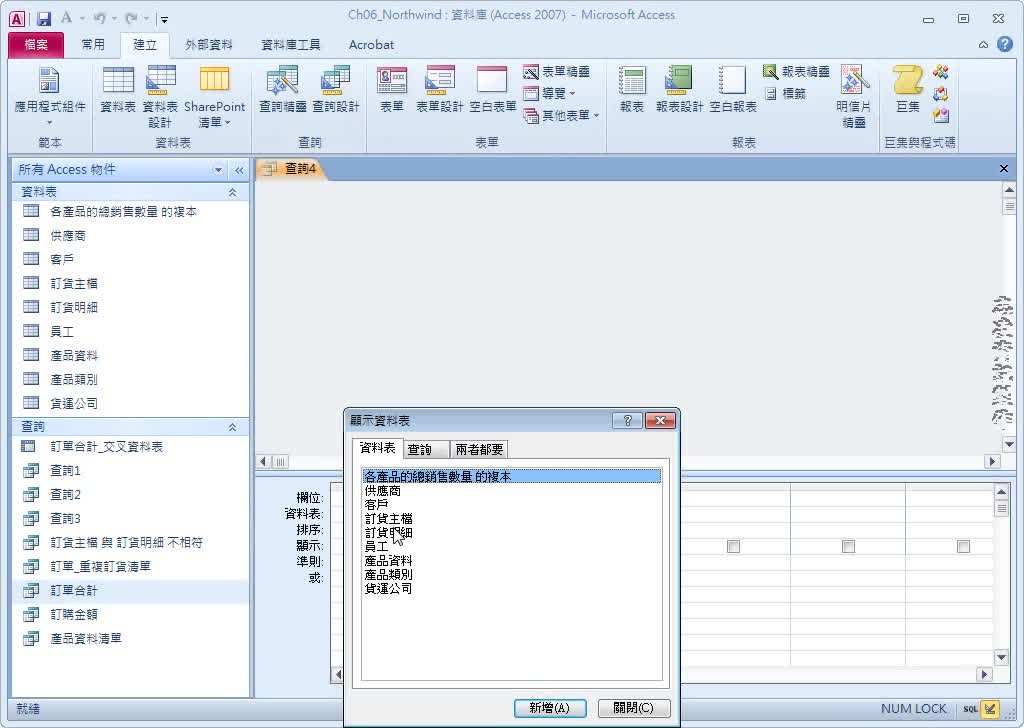
Task: Close the Show Table dialog with X
Action: [x=660, y=420]
